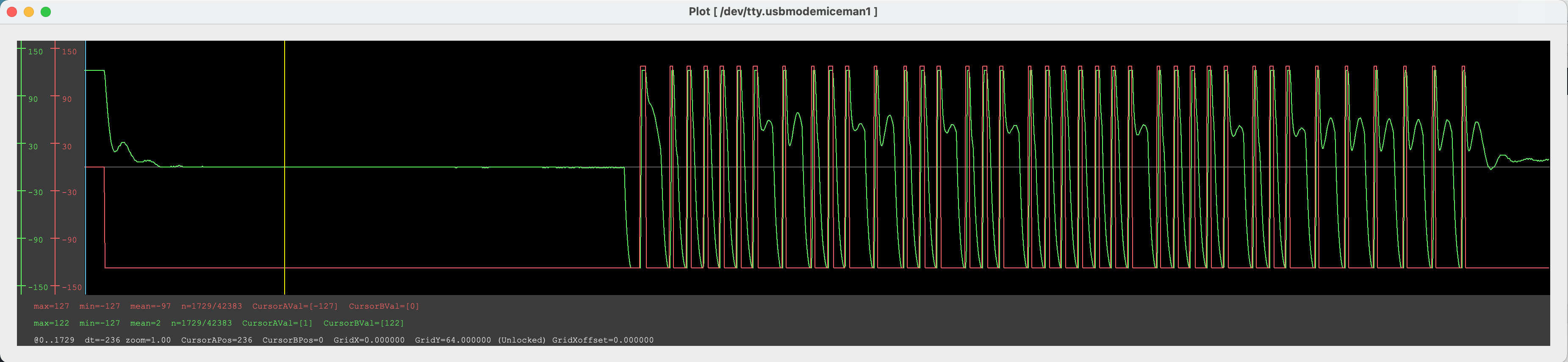The width and height of the screenshot is (1568, 362).
Task: Click the @0..1729 range readout
Action: click(x=54, y=341)
